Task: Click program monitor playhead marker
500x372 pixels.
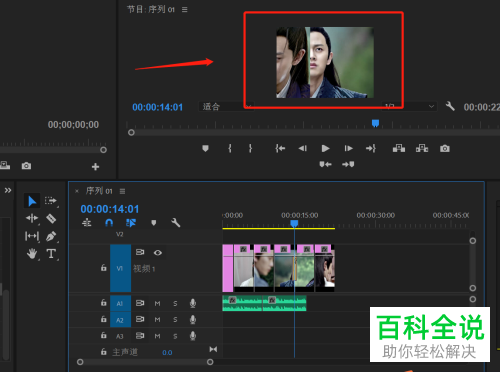Action: click(x=375, y=123)
